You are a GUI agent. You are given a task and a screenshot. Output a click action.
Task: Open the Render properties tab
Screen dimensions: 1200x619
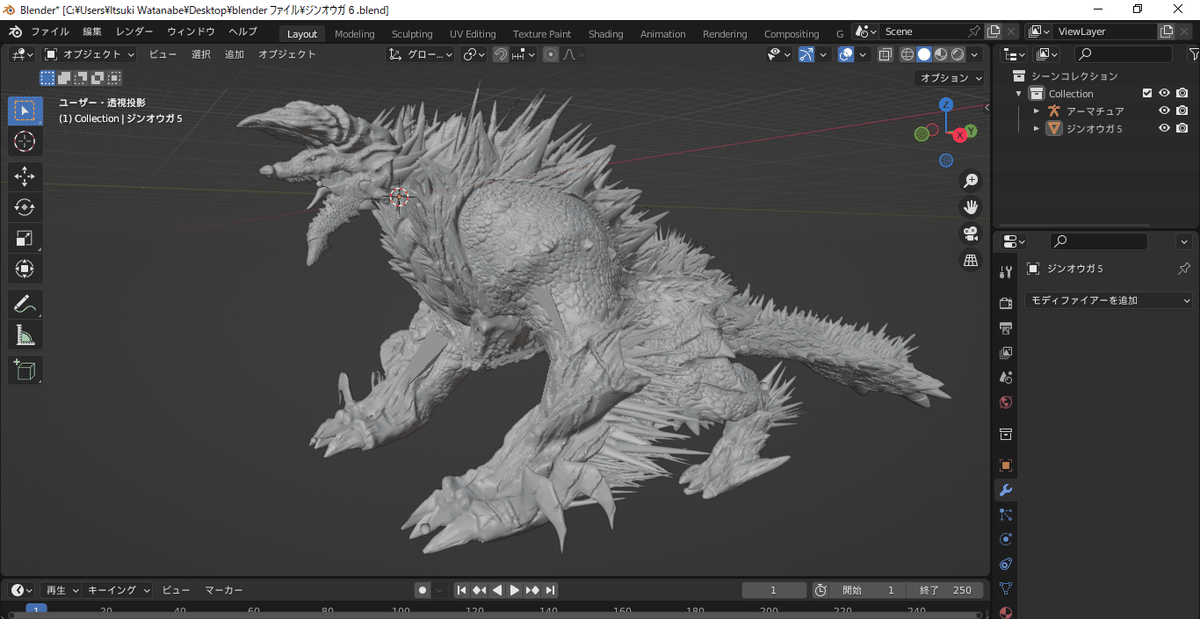click(1006, 303)
